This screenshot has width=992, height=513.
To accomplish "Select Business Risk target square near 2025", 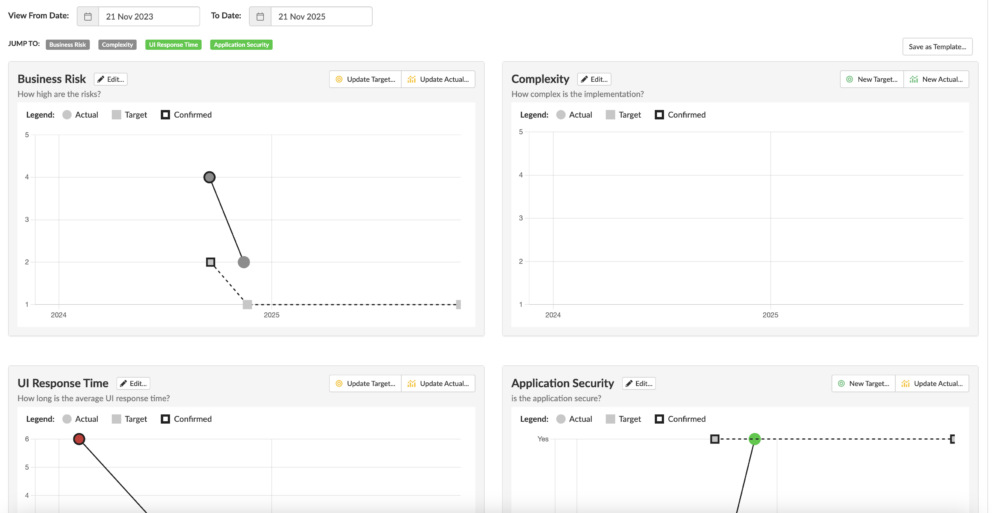I will tap(247, 304).
